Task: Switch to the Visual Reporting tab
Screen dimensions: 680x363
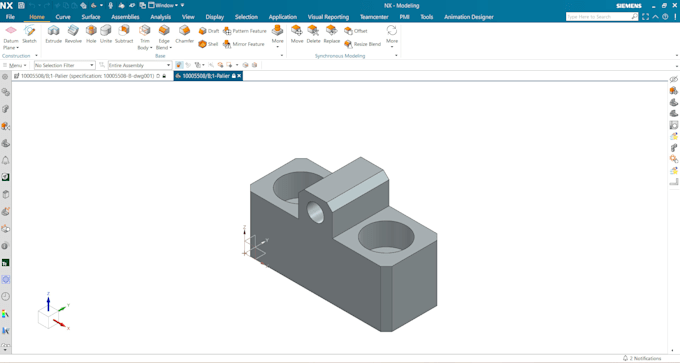Action: tap(328, 17)
